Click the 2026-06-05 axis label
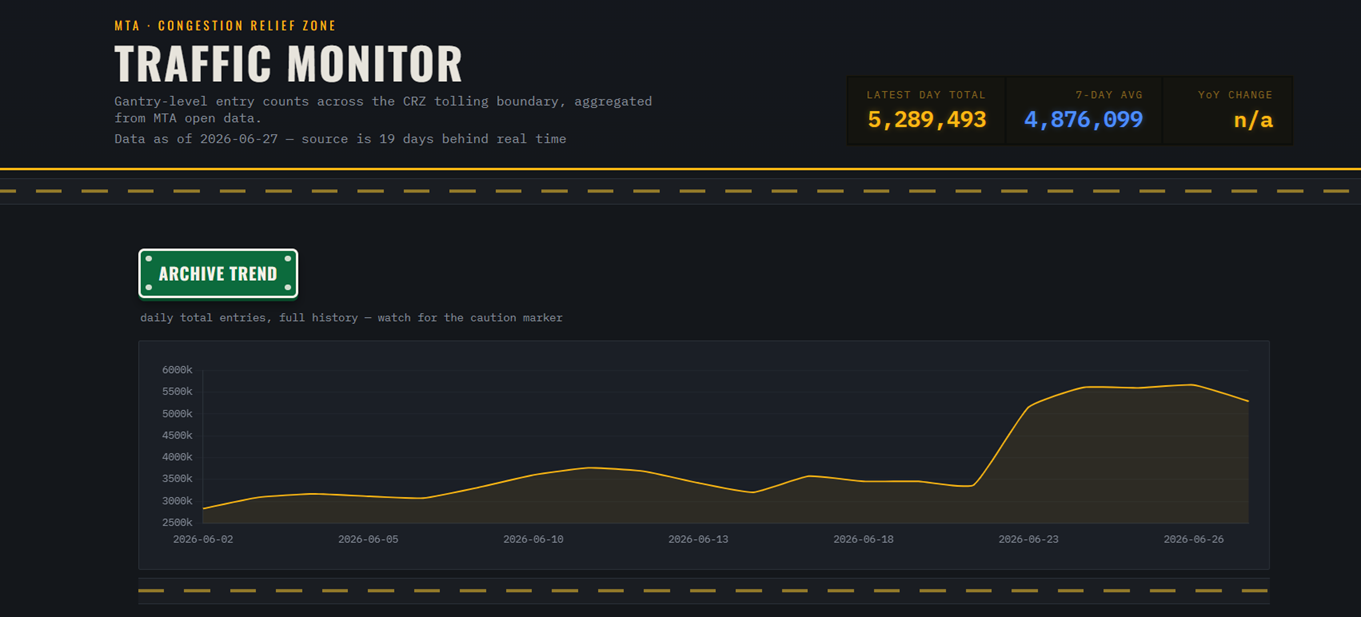 pos(368,539)
